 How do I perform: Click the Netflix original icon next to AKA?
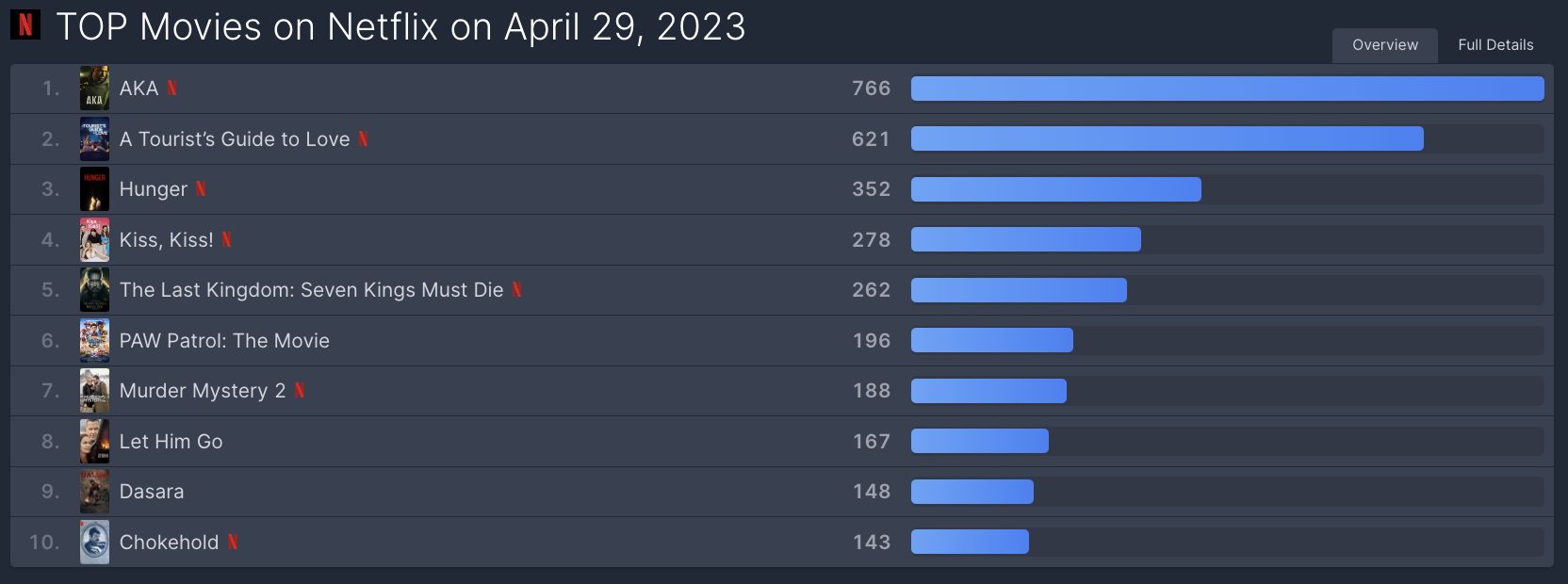[x=171, y=89]
